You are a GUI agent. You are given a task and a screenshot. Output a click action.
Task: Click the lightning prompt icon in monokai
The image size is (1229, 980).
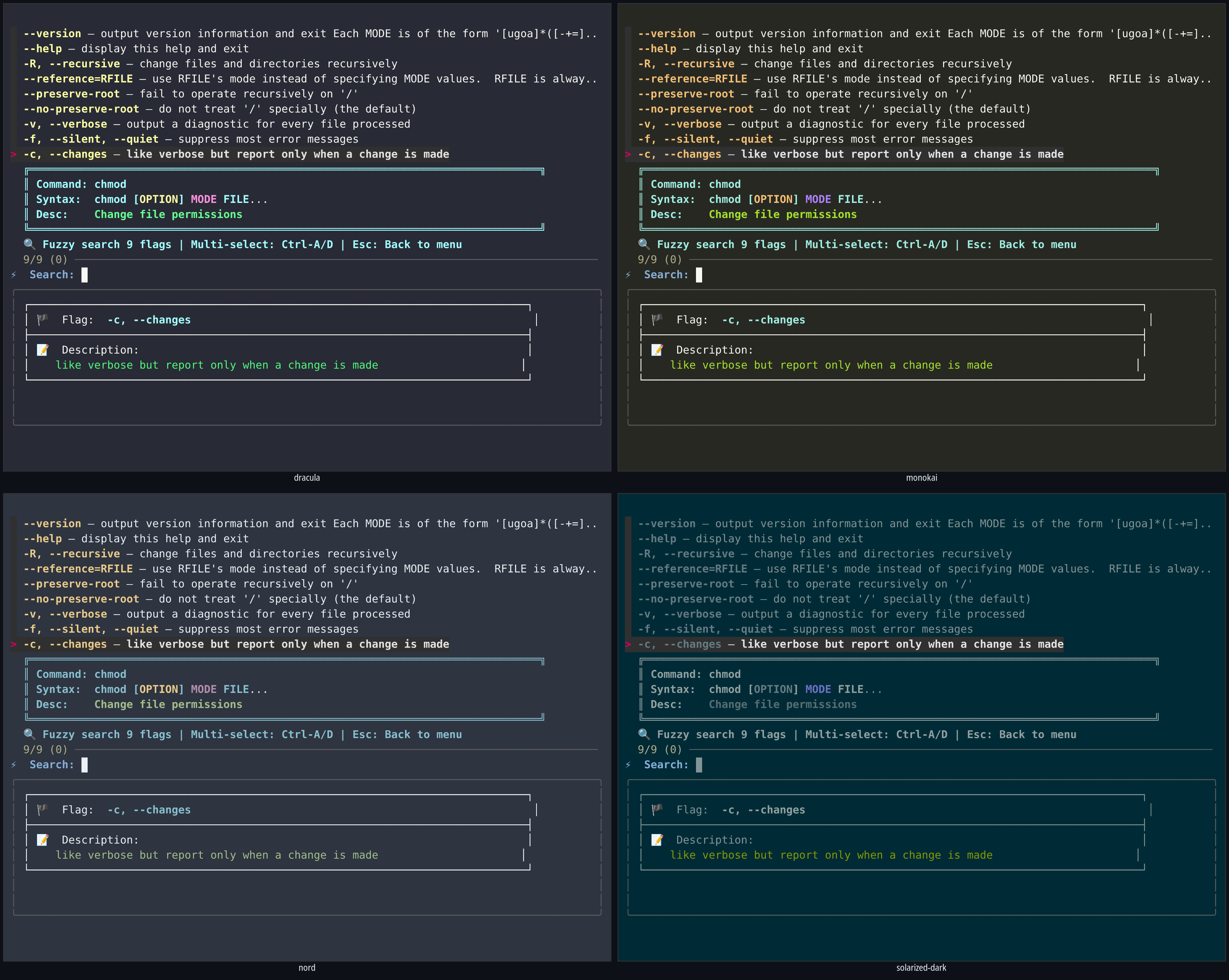(628, 275)
